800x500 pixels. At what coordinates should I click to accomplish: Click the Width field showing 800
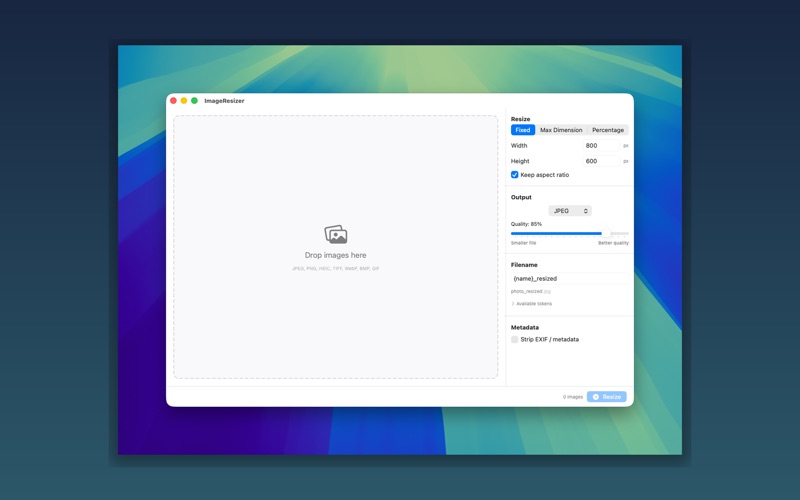click(x=601, y=145)
